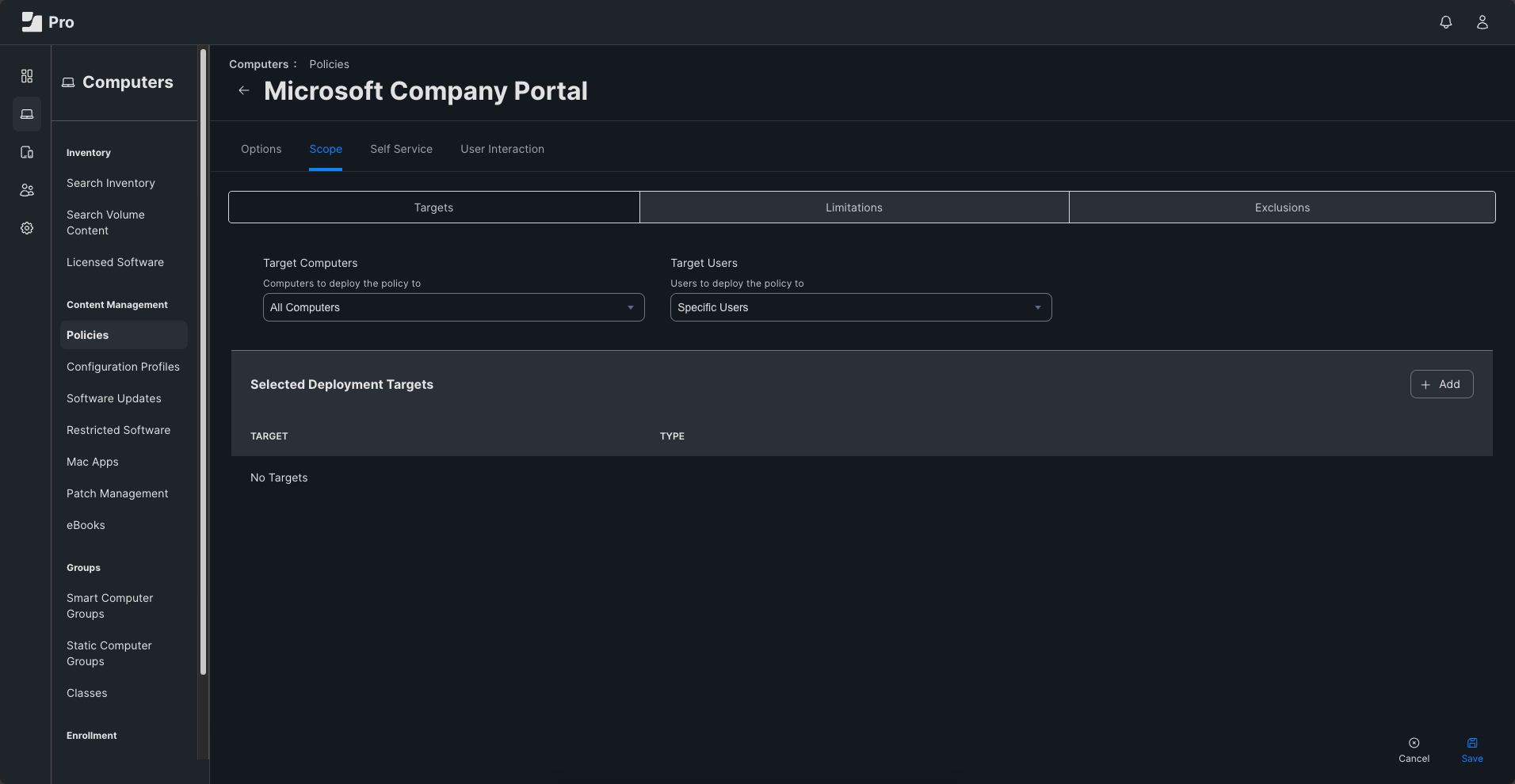Switch to the Limitations segment
The width and height of the screenshot is (1515, 784).
pos(854,207)
